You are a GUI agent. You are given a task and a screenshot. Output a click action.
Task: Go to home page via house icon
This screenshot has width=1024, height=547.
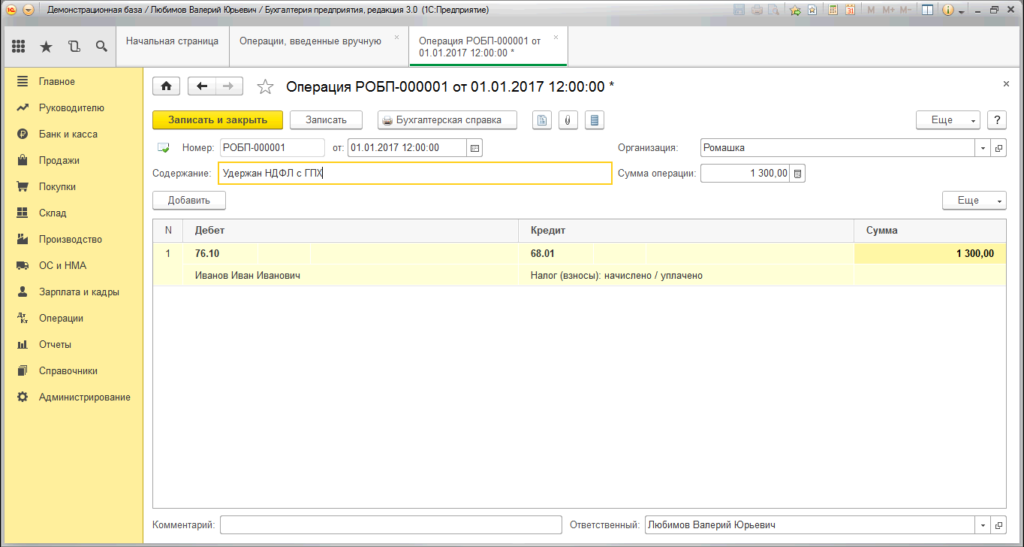166,87
